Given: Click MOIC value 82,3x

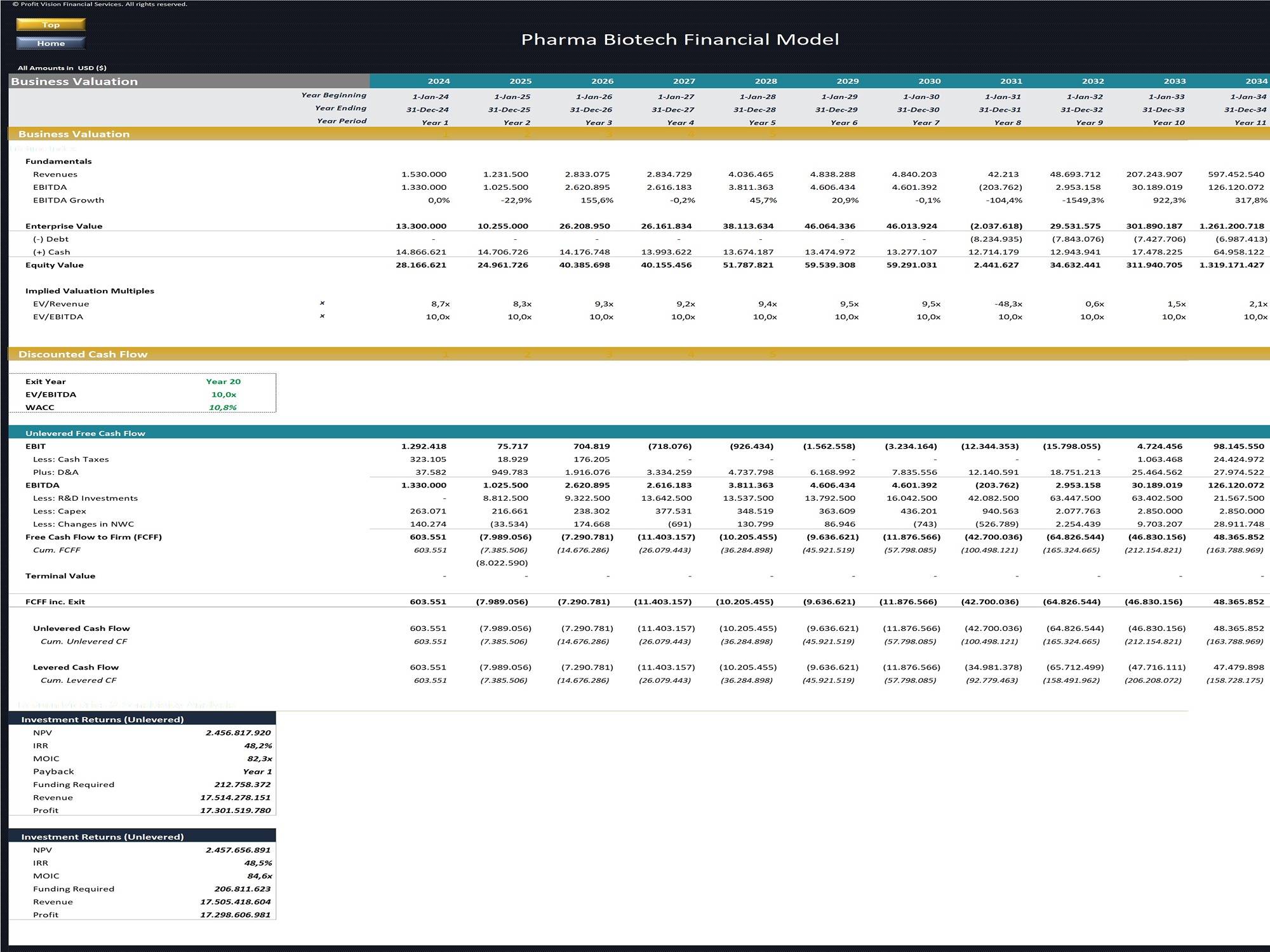Looking at the screenshot, I should [260, 758].
